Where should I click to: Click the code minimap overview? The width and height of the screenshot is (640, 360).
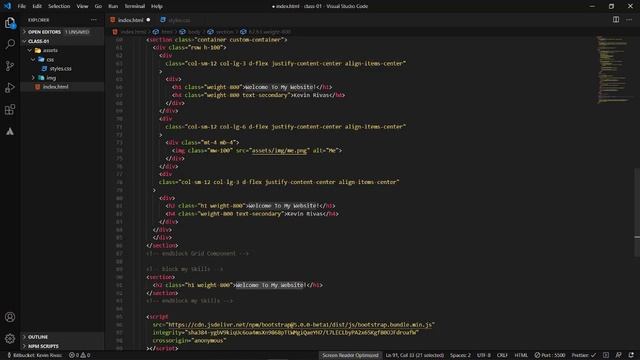tap(612, 69)
